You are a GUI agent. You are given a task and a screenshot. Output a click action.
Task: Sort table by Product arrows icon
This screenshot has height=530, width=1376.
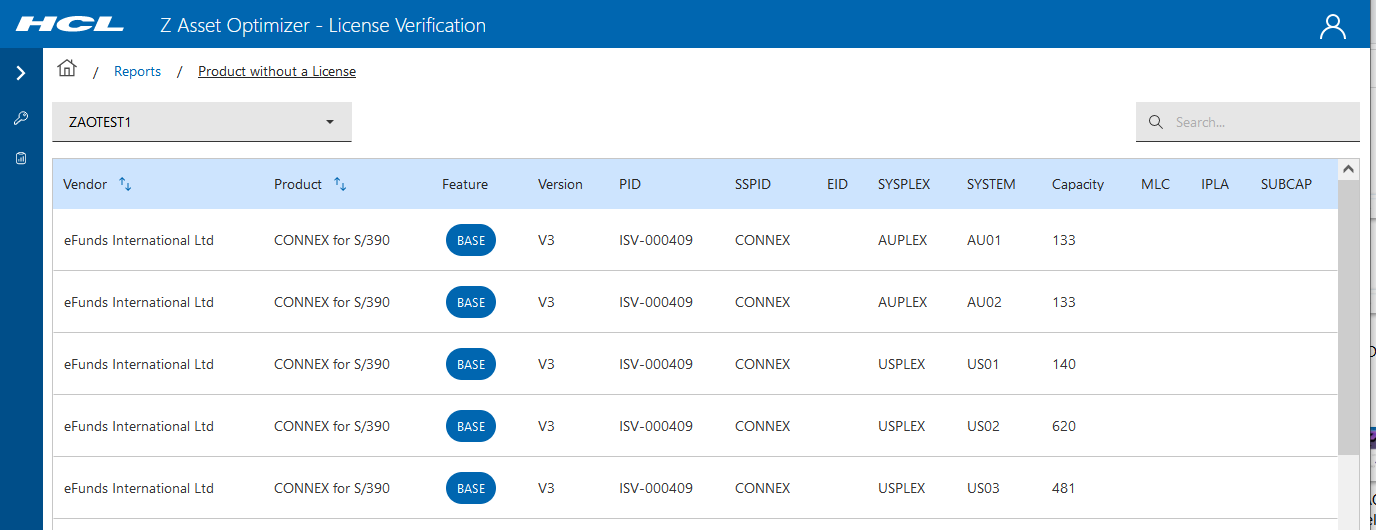340,184
